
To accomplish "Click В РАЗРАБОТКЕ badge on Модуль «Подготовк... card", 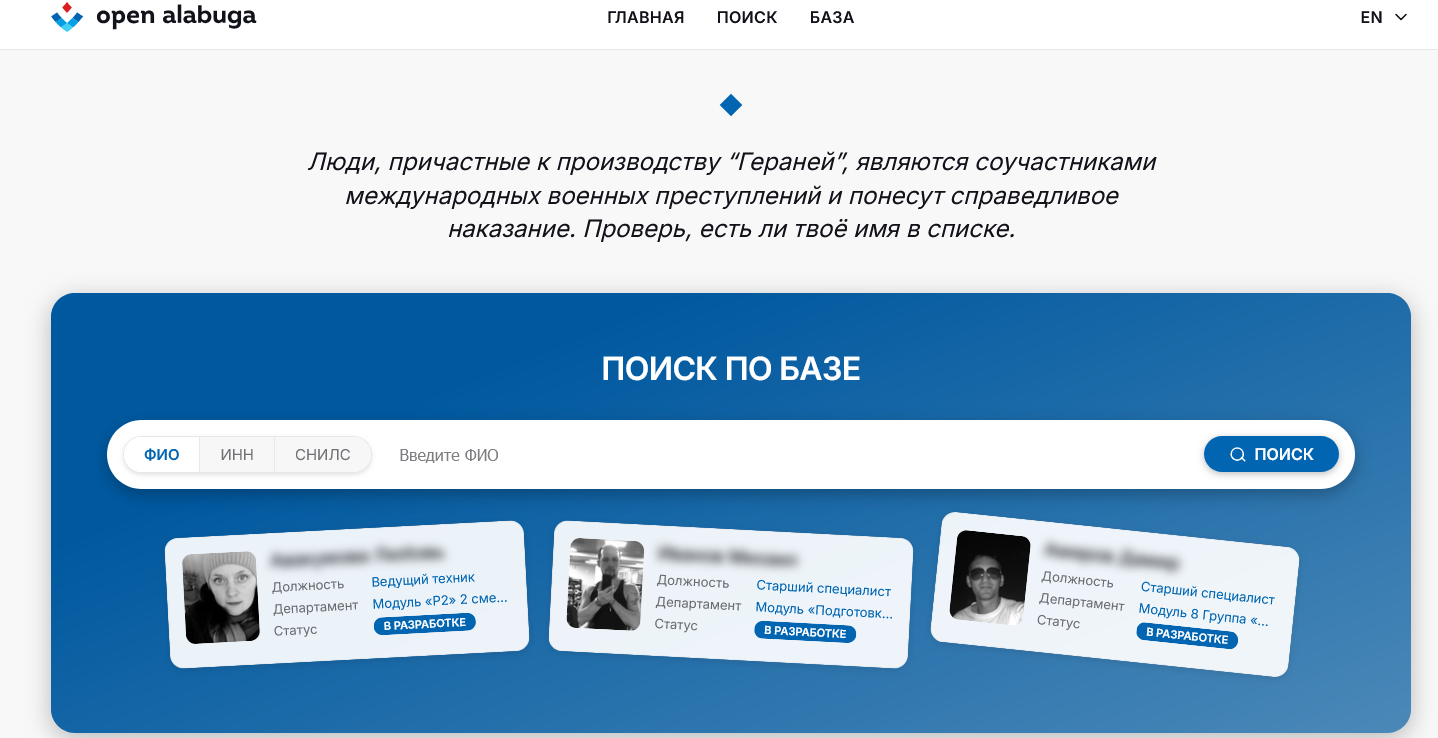I will [x=805, y=632].
